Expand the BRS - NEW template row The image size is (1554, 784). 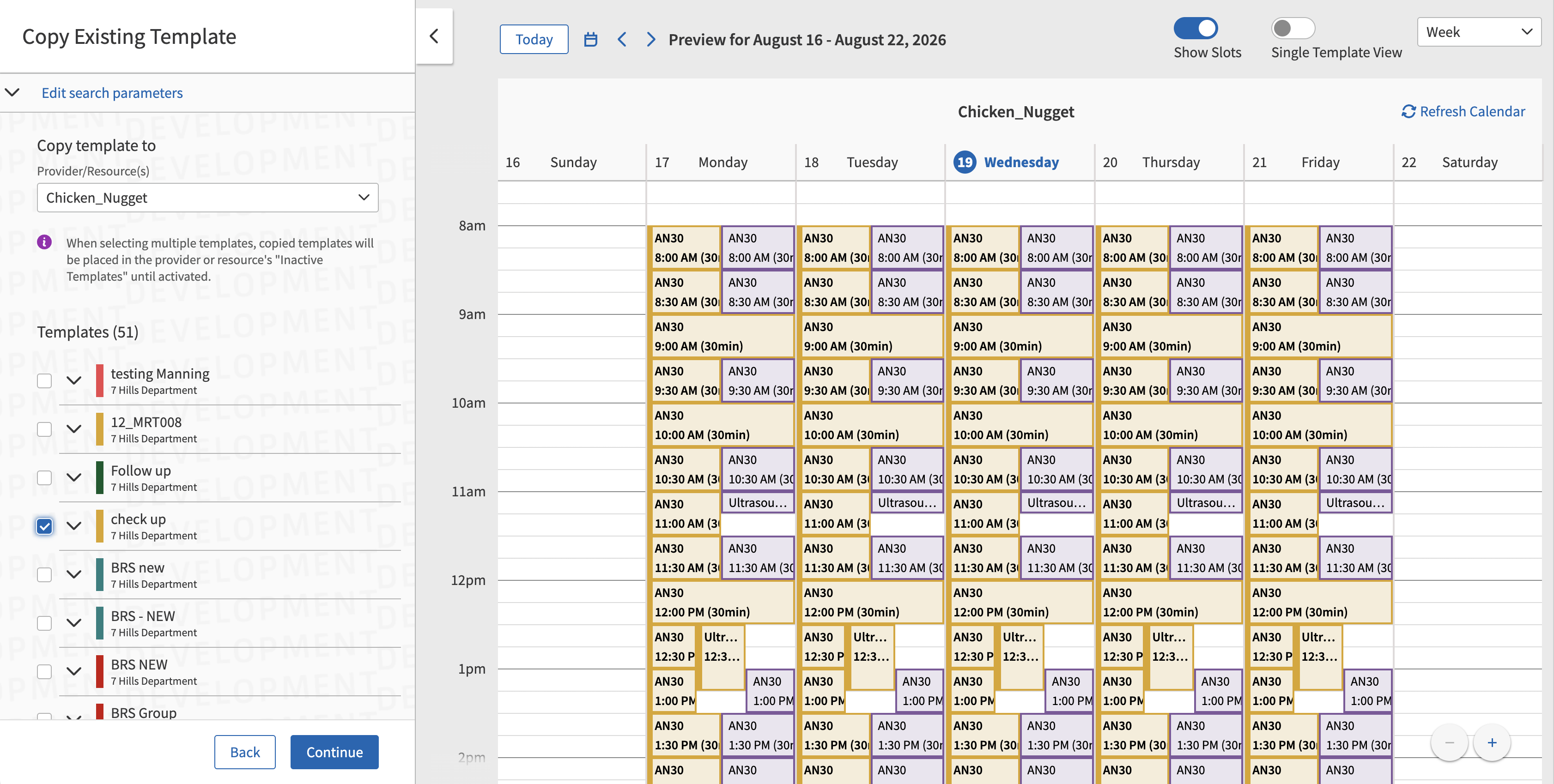coord(73,623)
